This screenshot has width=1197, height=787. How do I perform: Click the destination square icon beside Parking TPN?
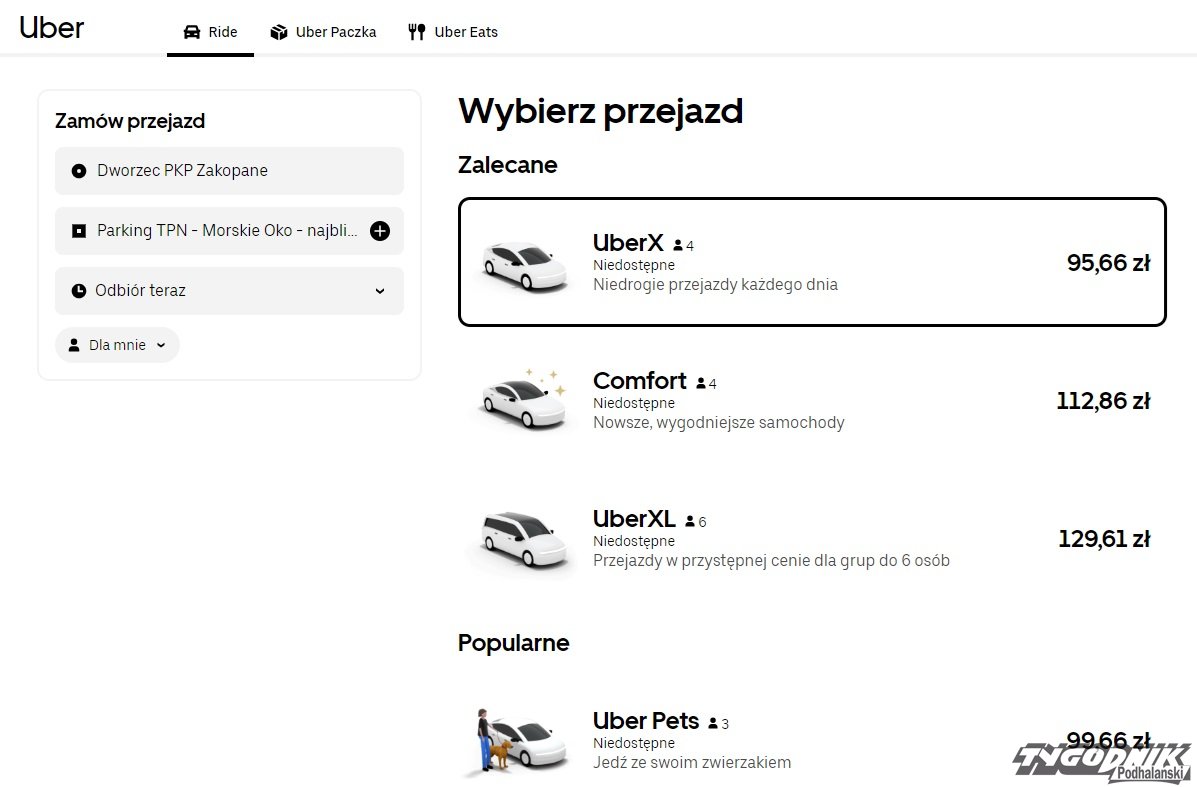[79, 231]
